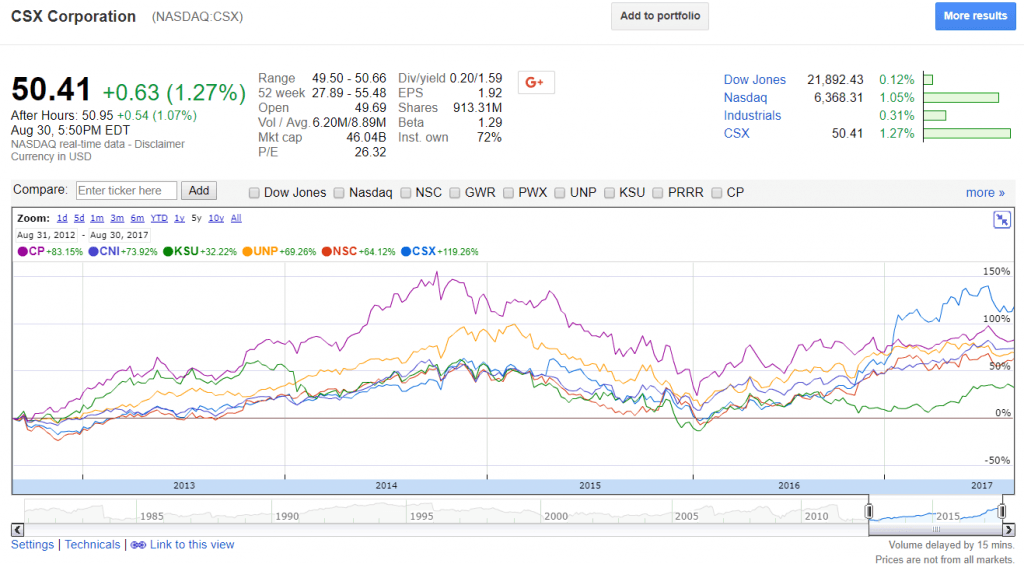Check the Dow Jones compare checkbox
This screenshot has height=564, width=1024.
[254, 193]
